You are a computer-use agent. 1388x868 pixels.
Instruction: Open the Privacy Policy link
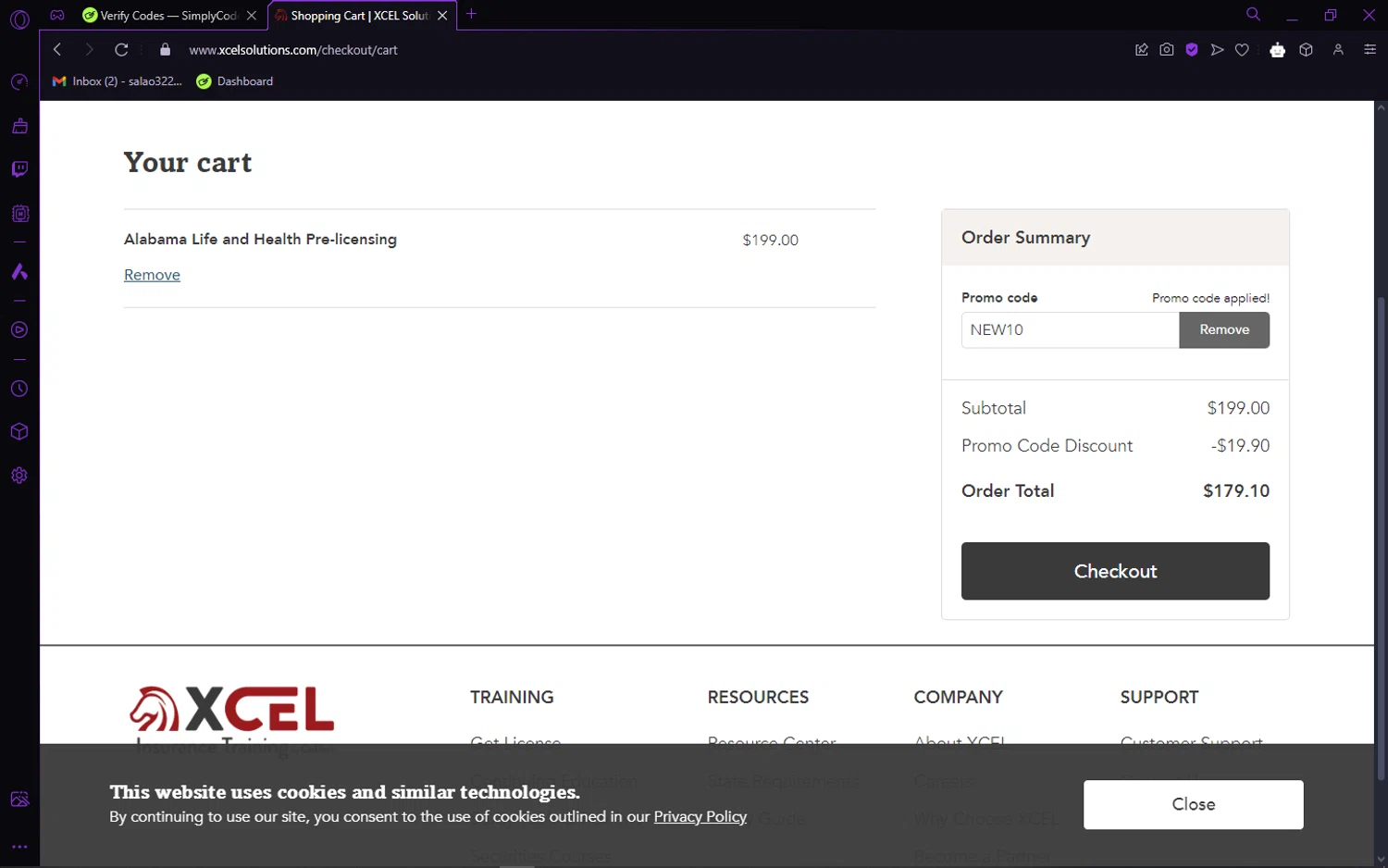click(x=700, y=816)
